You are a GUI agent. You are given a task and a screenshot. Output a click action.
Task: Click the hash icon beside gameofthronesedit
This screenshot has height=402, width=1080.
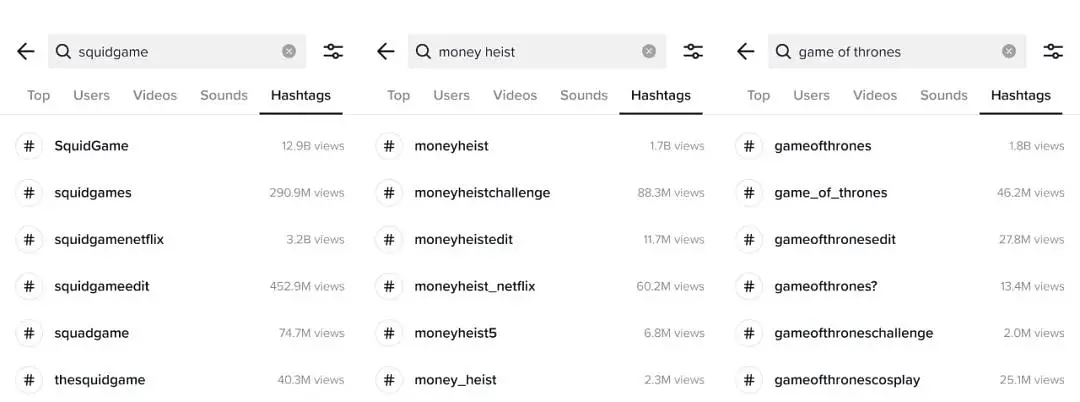(749, 240)
